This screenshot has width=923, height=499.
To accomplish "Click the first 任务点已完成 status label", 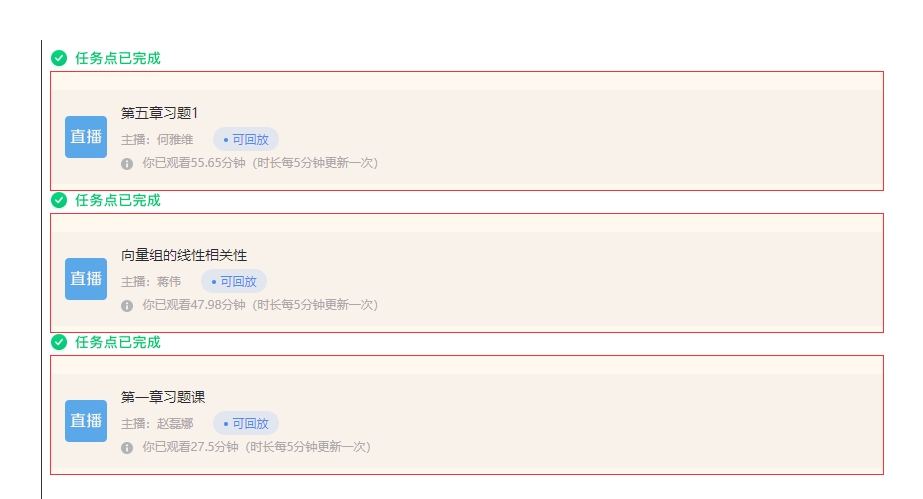I will (x=118, y=58).
